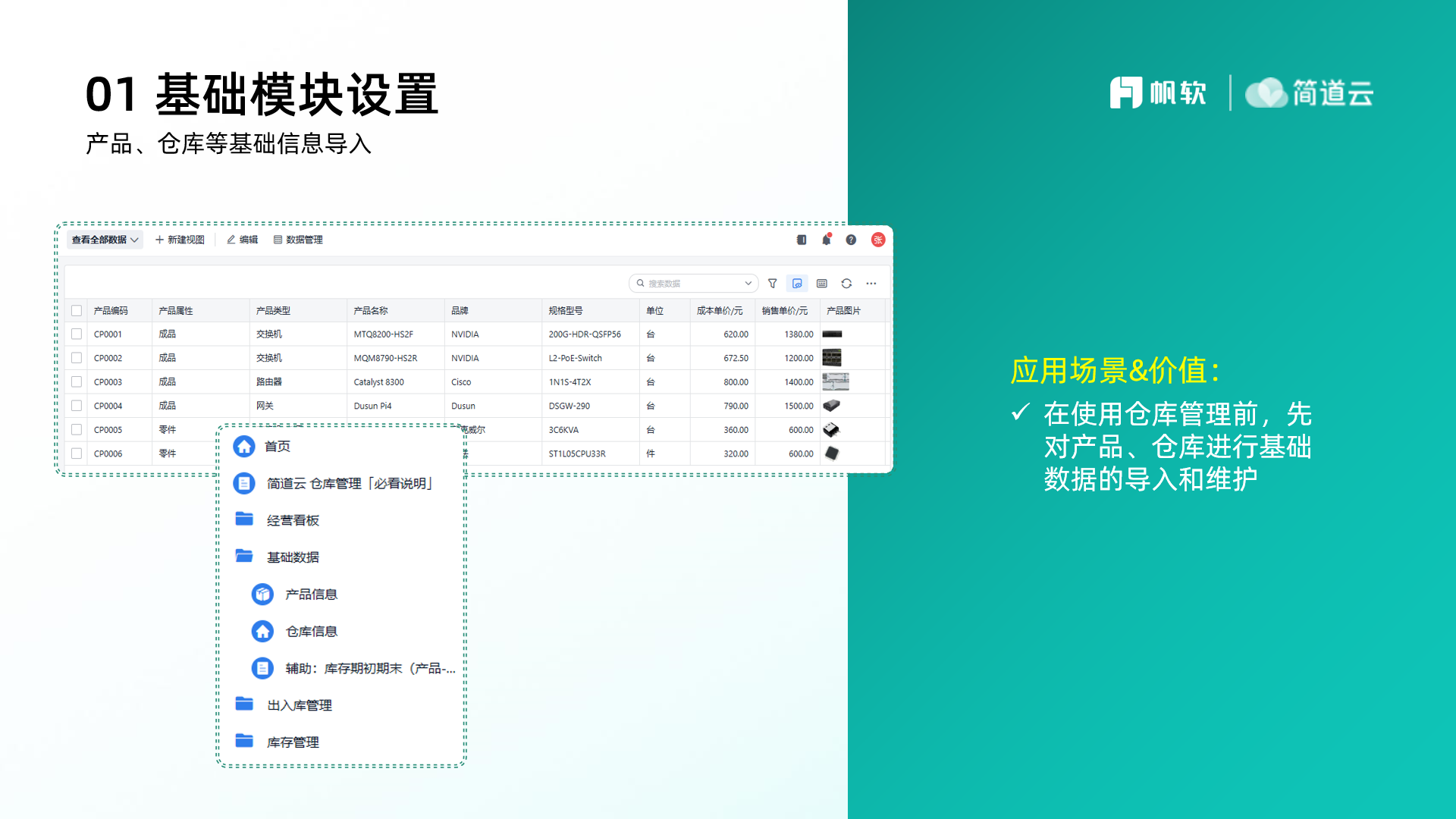Click the row height table icon
The height and width of the screenshot is (819, 1456).
coord(822,284)
